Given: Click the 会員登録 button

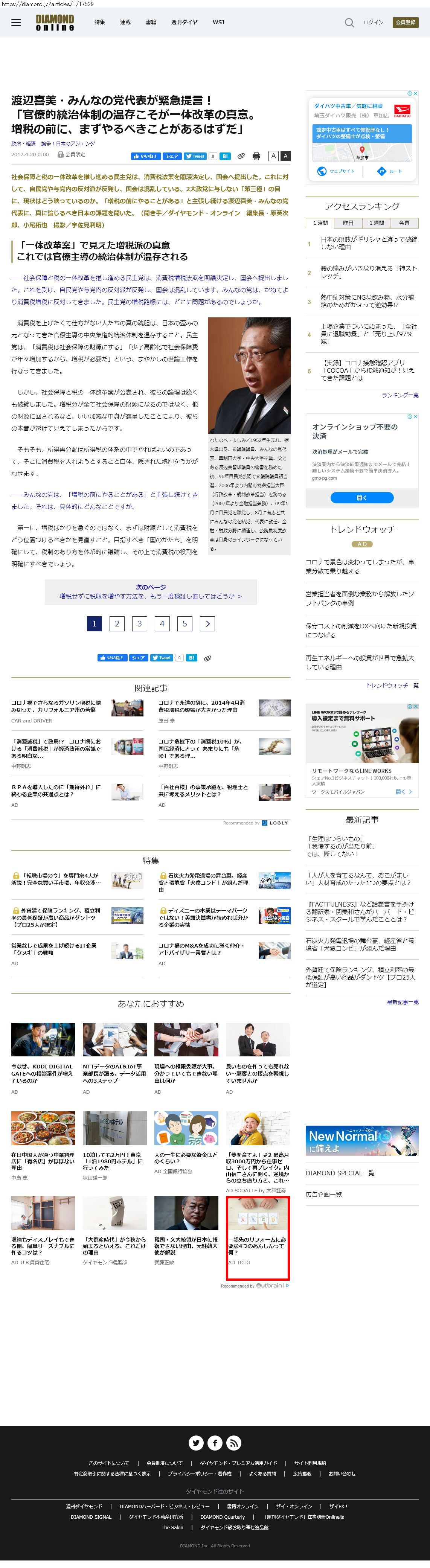Looking at the screenshot, I should pos(406,23).
